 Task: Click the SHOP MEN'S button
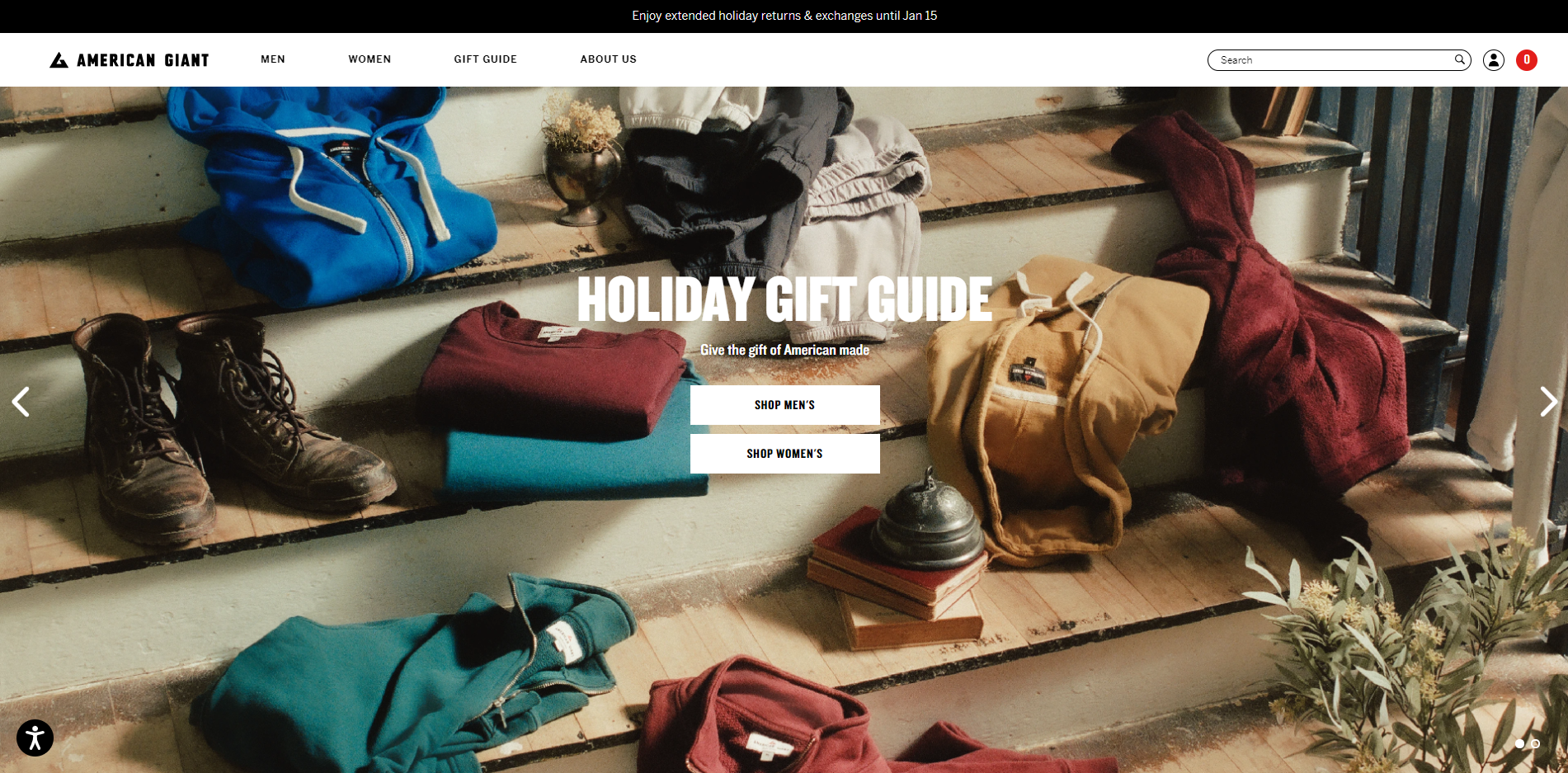[x=784, y=405]
